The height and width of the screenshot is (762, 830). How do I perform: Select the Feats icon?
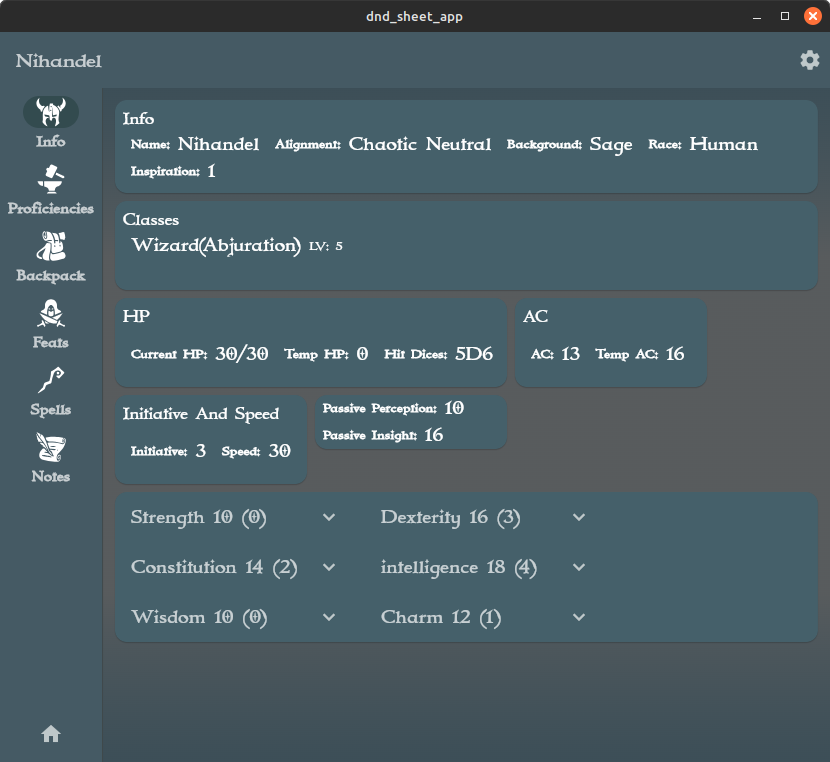[x=51, y=314]
